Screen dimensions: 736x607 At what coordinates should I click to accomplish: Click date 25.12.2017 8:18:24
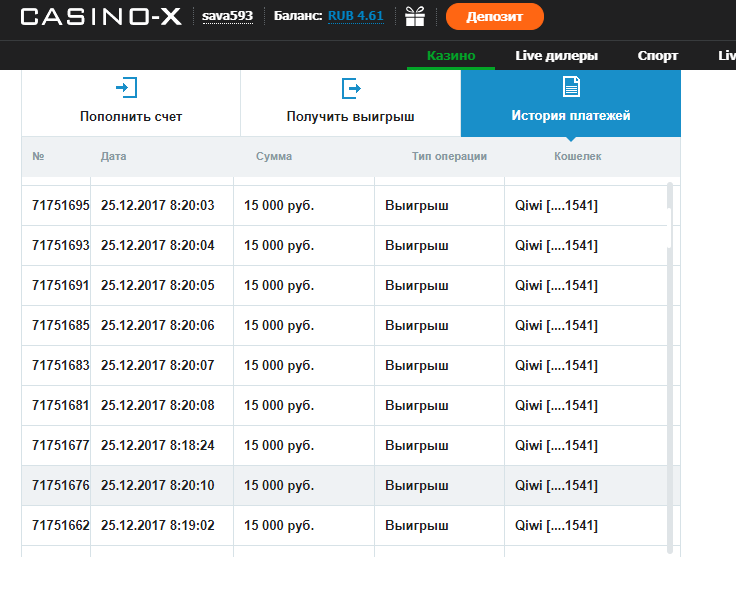[x=158, y=445]
